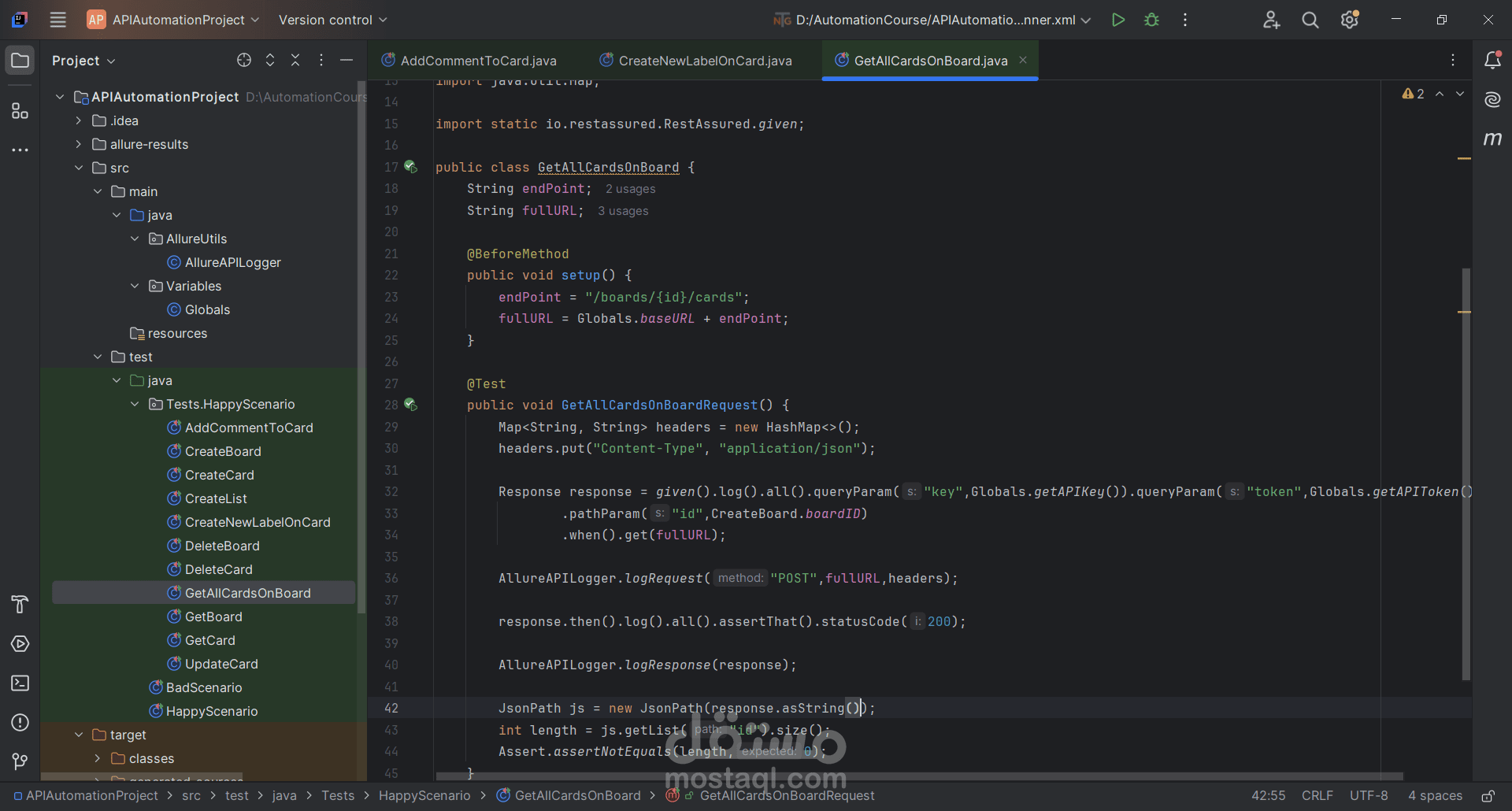Open the Terminal tool window

click(x=20, y=683)
